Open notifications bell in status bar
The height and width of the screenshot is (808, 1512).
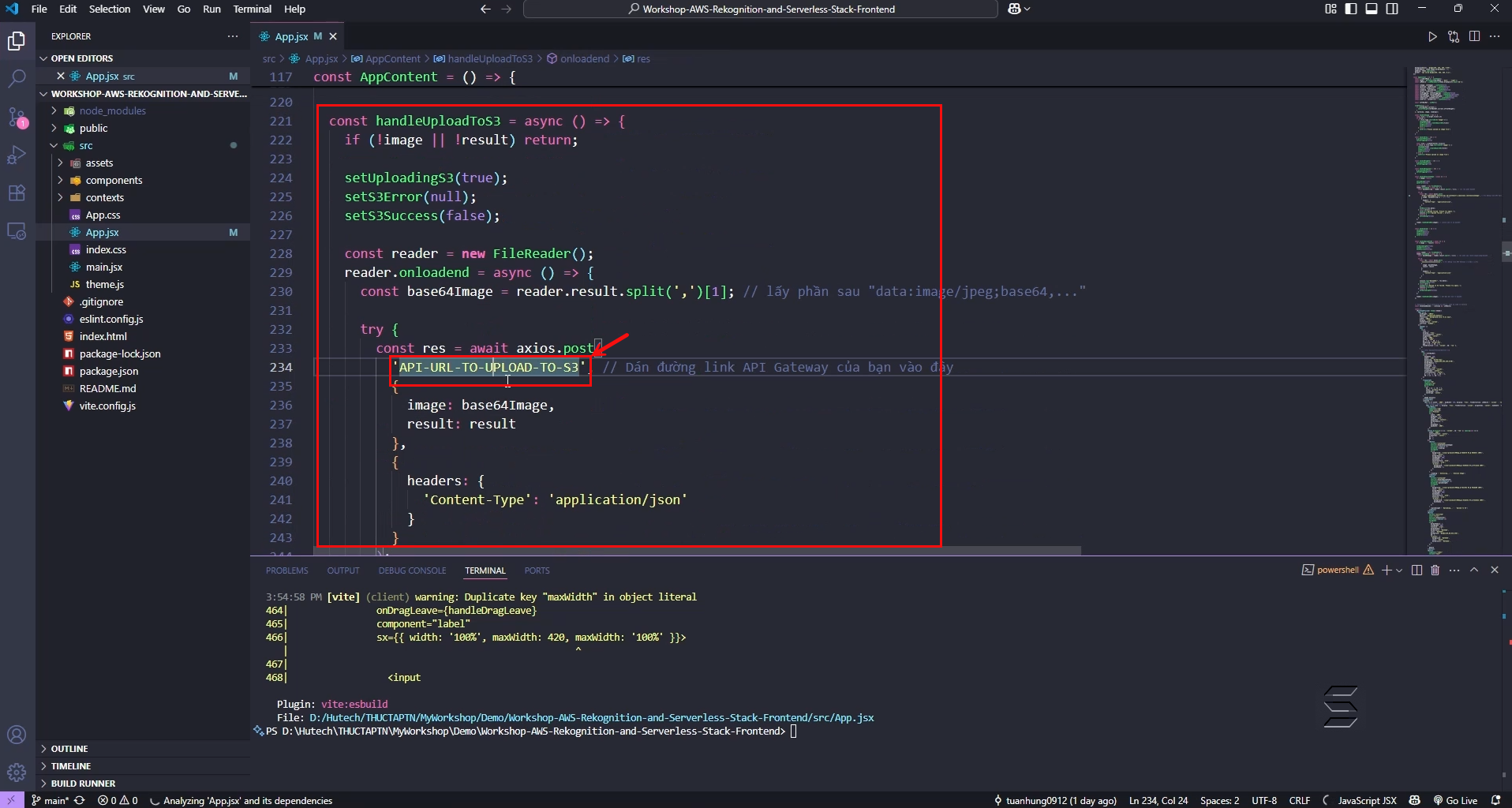[1495, 800]
